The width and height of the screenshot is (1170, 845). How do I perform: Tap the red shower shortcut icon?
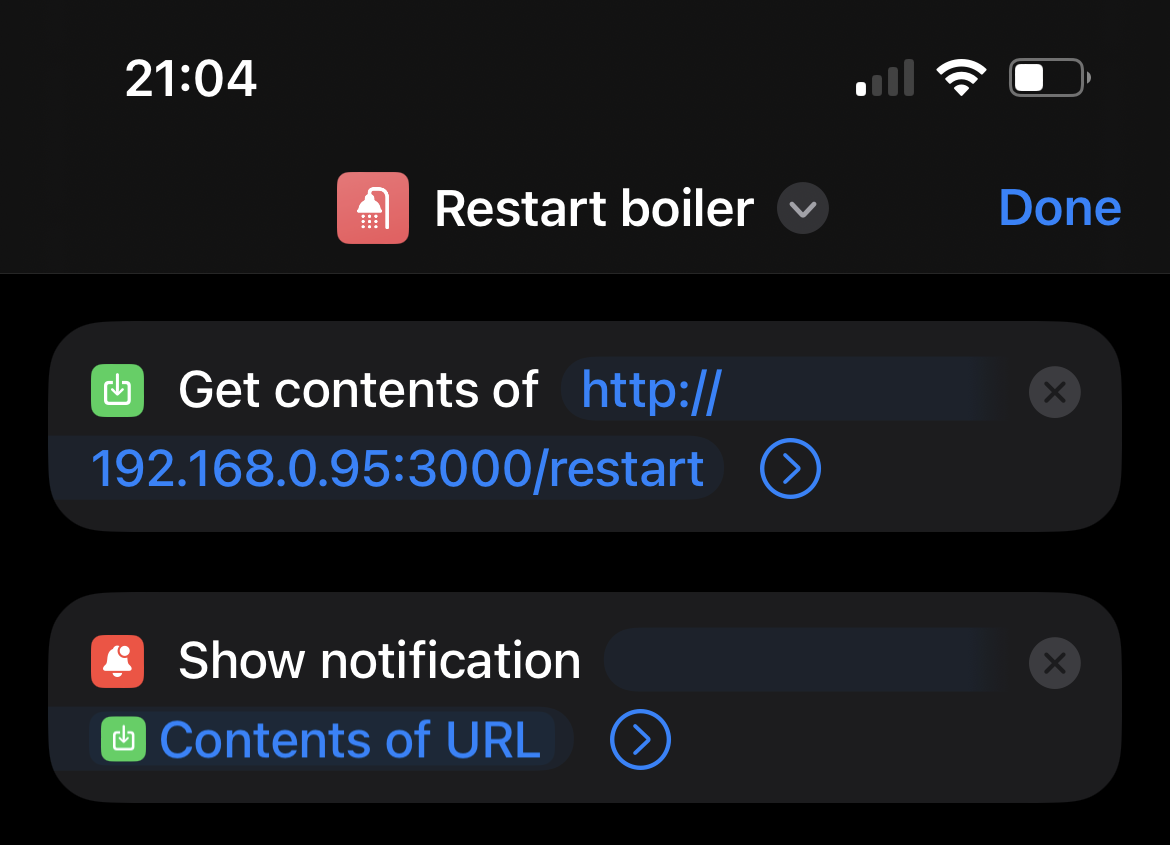[x=372, y=208]
